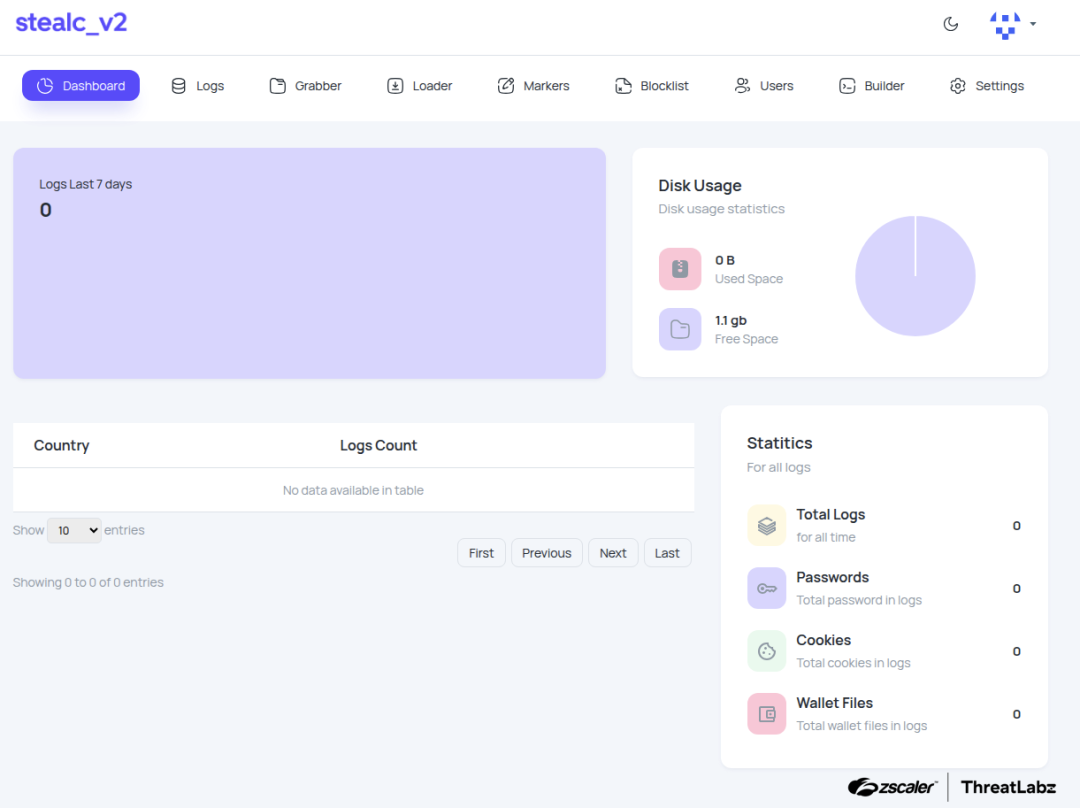Open the Logs section icon
1080x808 pixels.
click(178, 86)
